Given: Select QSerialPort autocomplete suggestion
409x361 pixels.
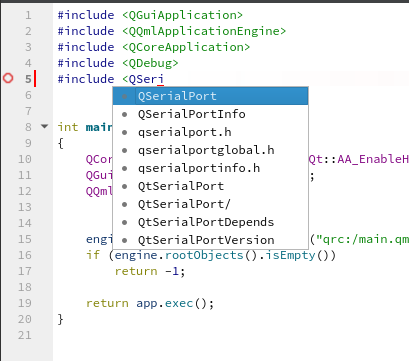Looking at the screenshot, I should [x=210, y=96].
